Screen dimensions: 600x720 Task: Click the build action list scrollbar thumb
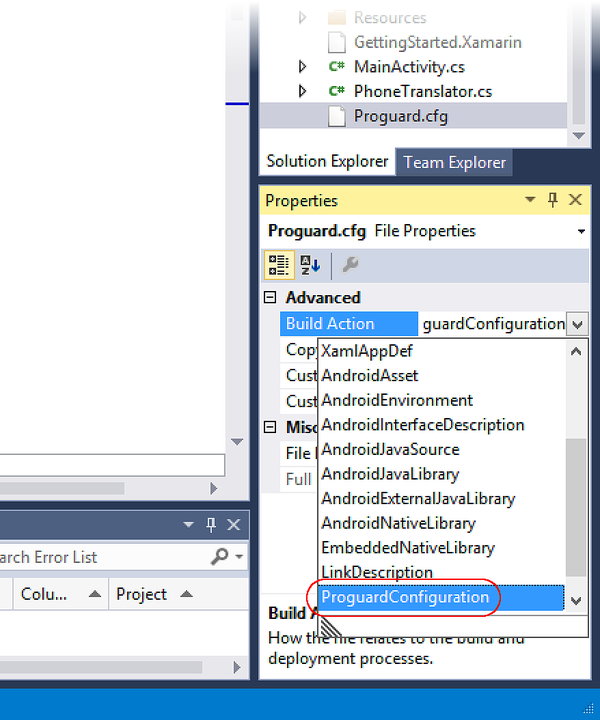(x=576, y=507)
